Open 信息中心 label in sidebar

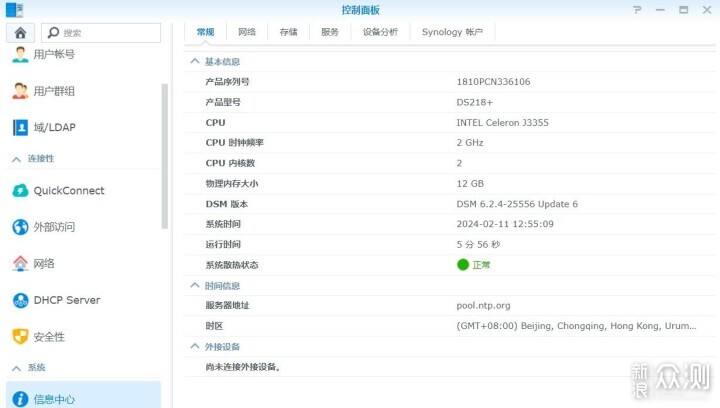[54, 399]
